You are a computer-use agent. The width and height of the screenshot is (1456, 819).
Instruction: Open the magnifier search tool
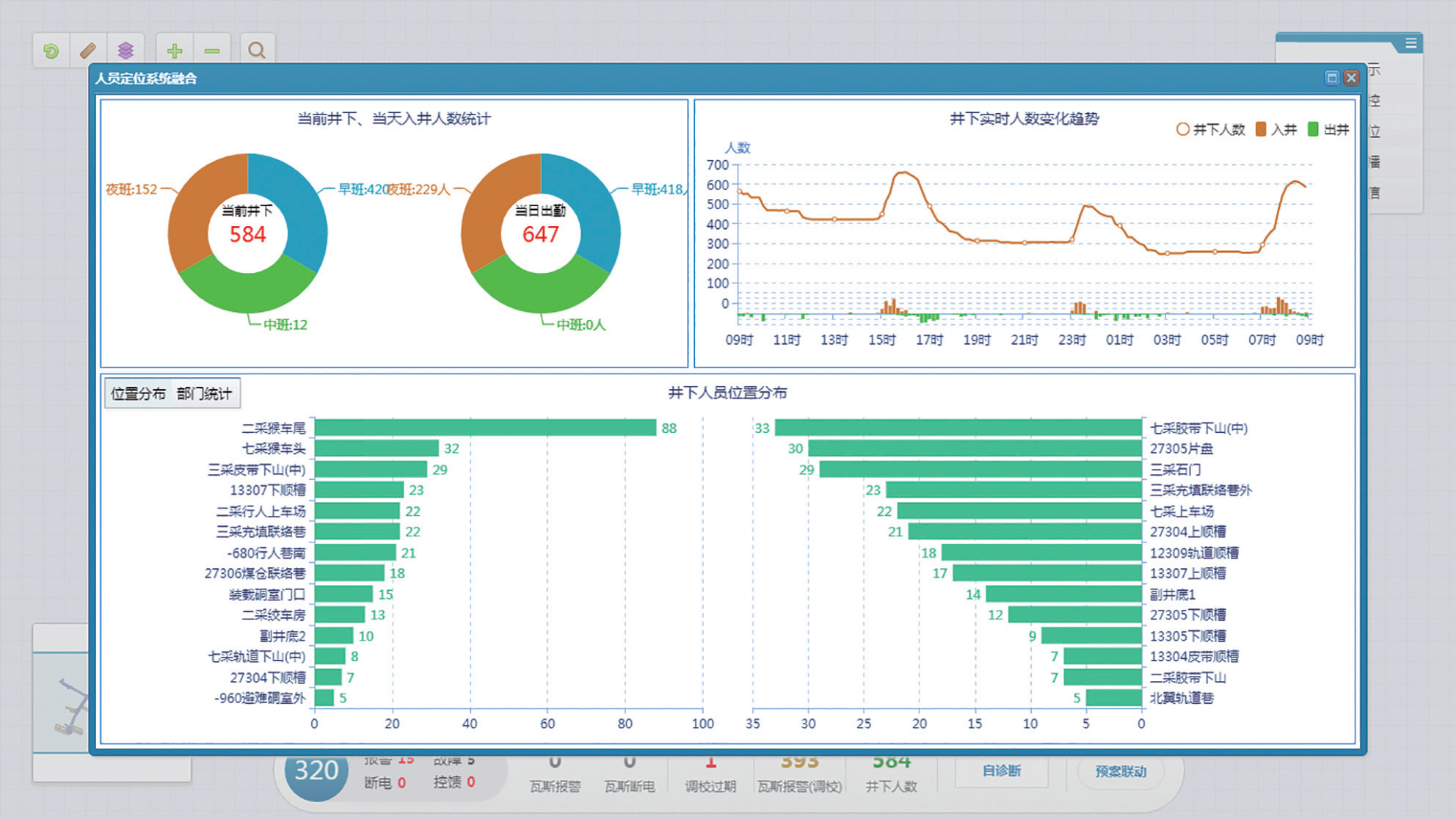point(256,51)
